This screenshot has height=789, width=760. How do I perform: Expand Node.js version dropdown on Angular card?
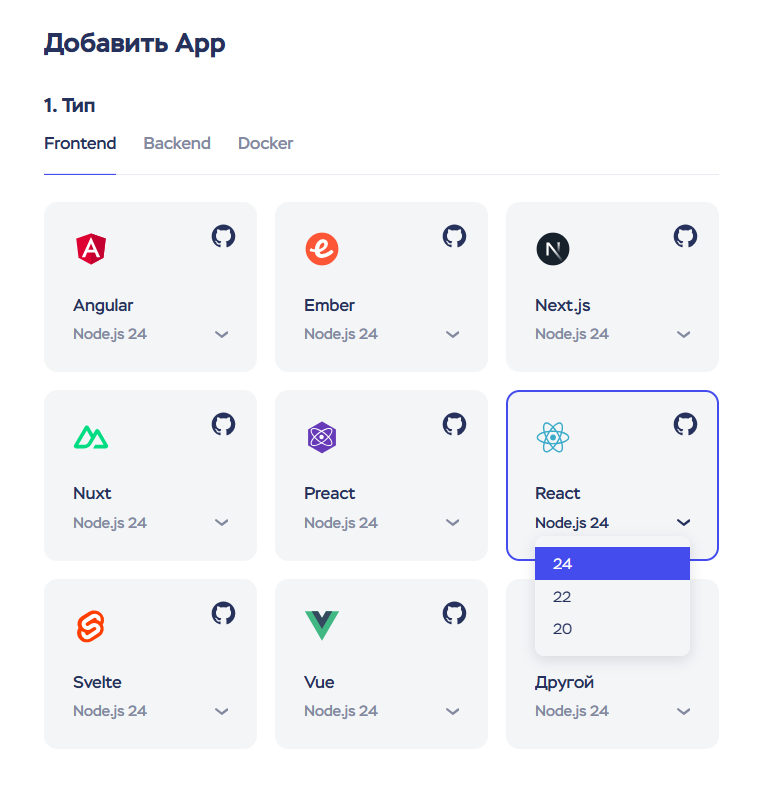tap(150, 334)
